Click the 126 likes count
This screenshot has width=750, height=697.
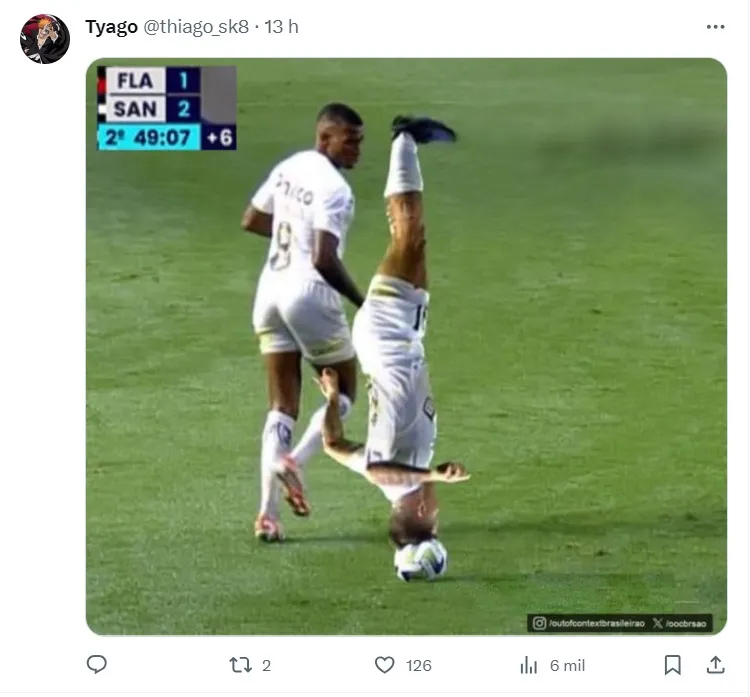[x=419, y=666]
